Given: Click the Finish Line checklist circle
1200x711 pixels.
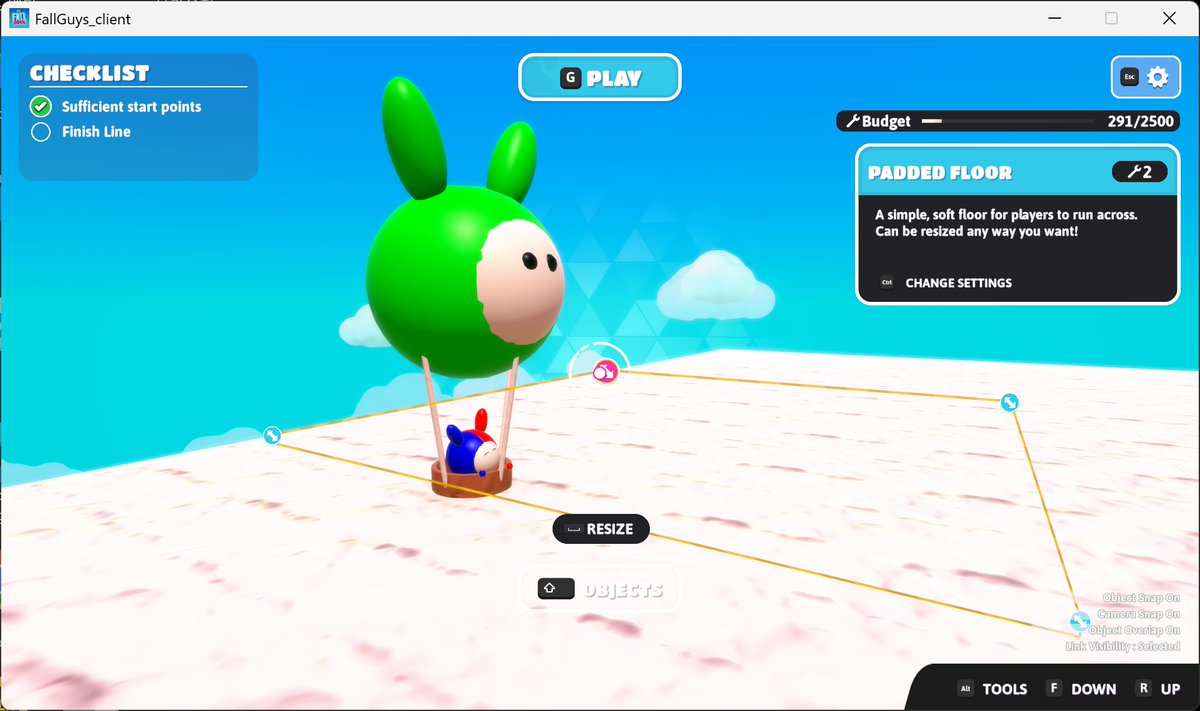Looking at the screenshot, I should 41,132.
